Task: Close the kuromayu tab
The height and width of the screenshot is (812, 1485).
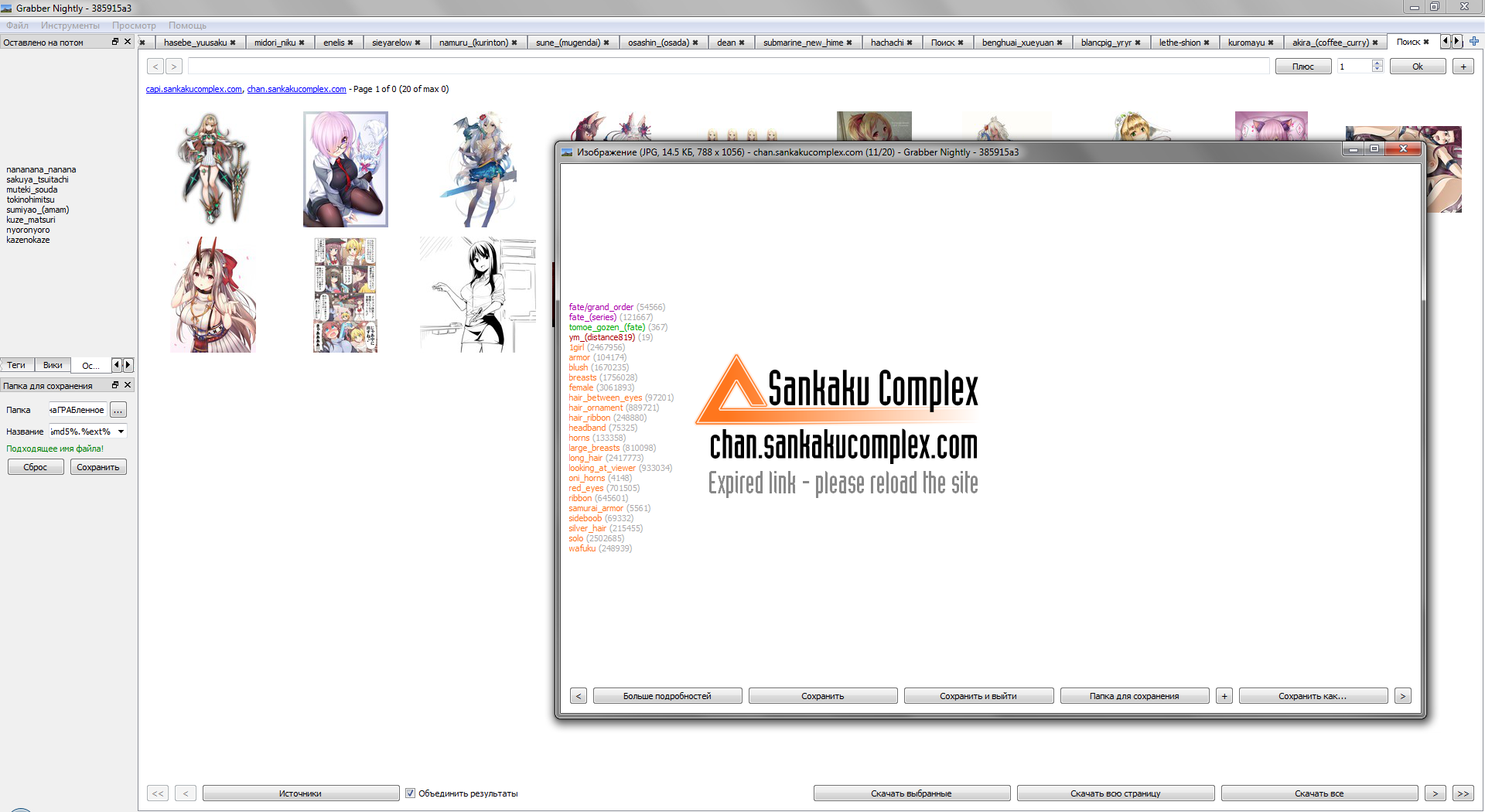Action: tap(1271, 43)
